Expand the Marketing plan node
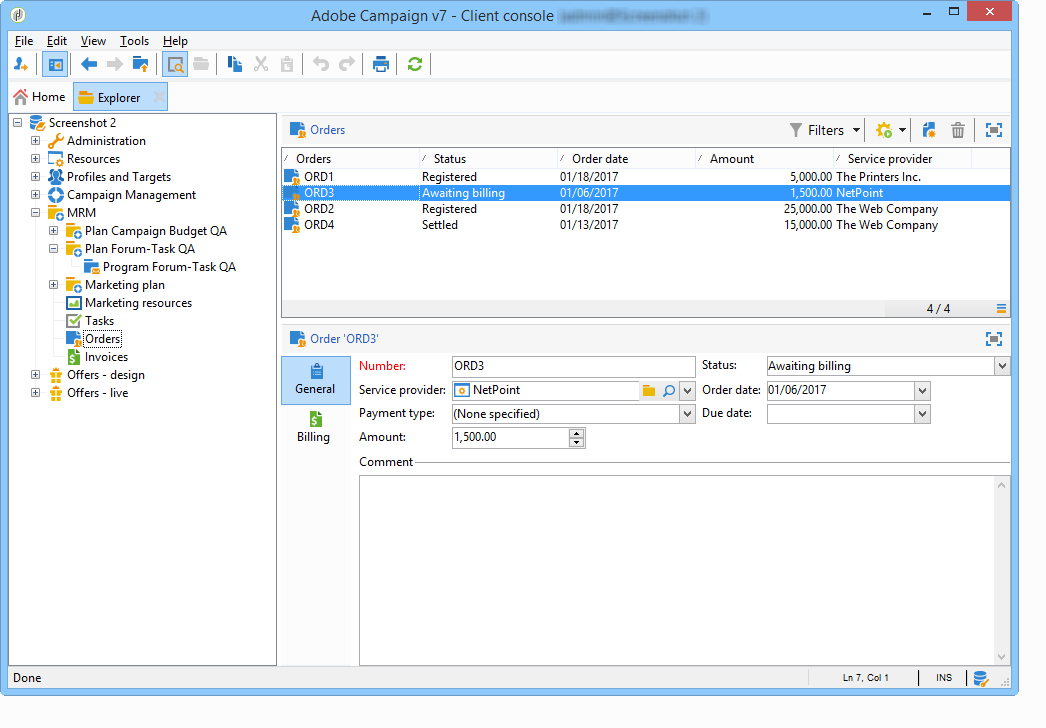The image size is (1046, 728). [x=53, y=285]
